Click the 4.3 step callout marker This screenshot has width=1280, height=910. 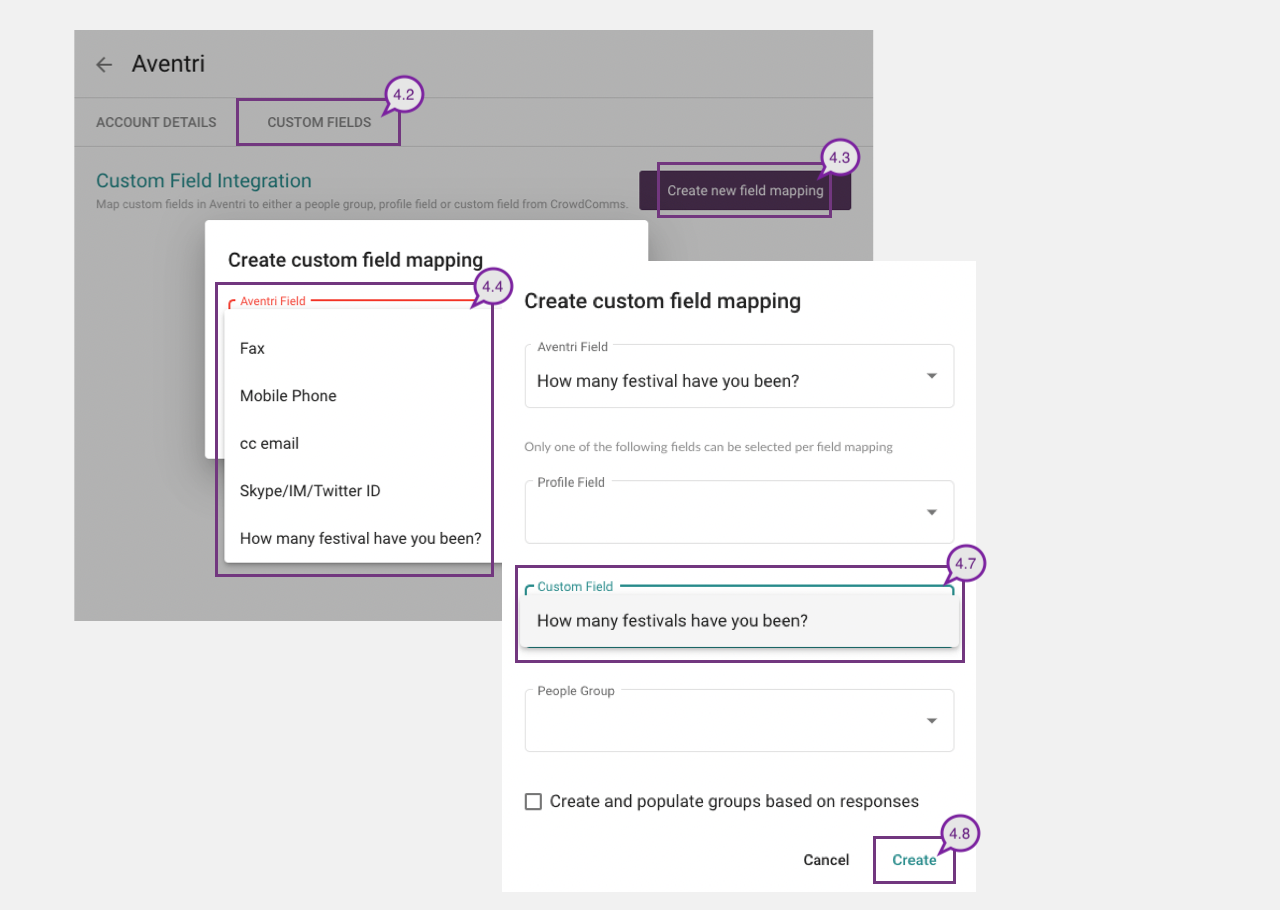[840, 158]
